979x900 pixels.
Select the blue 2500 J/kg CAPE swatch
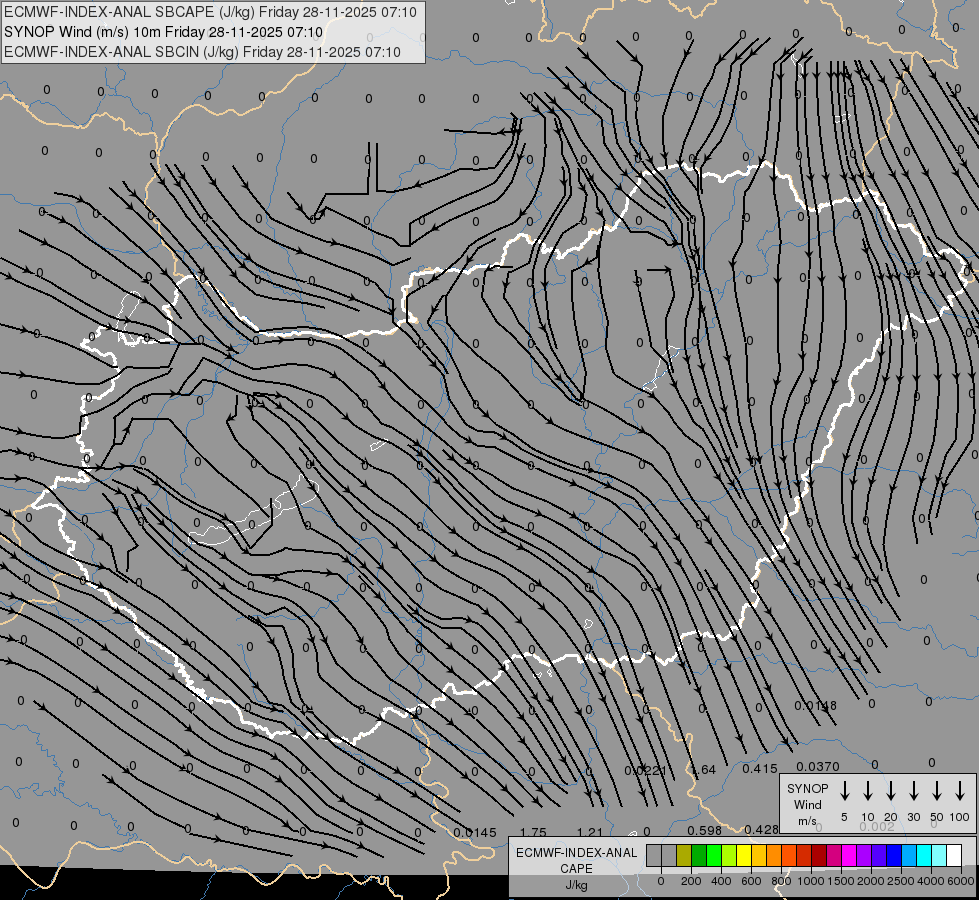(x=894, y=855)
